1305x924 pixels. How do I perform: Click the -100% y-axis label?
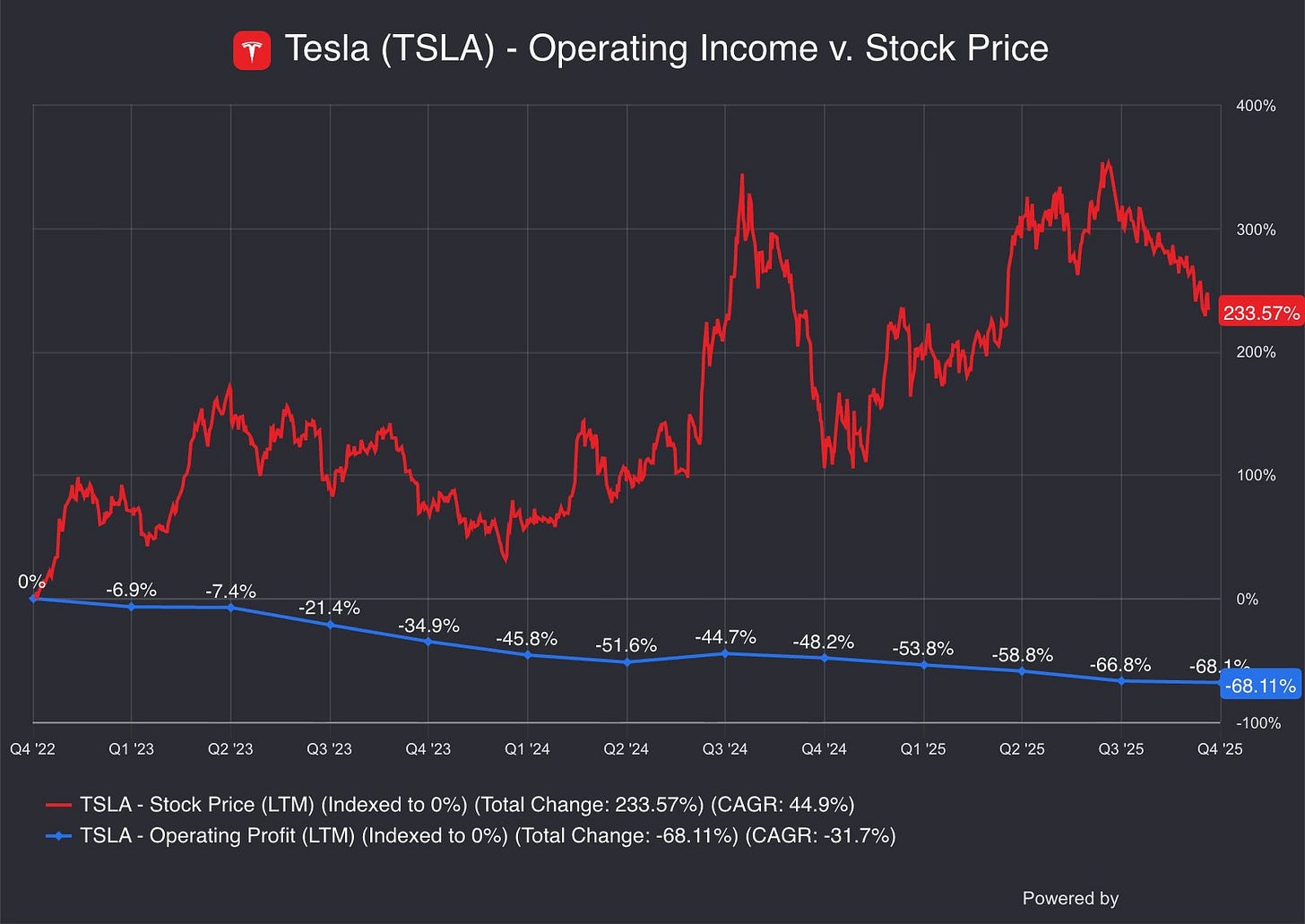click(x=1257, y=723)
